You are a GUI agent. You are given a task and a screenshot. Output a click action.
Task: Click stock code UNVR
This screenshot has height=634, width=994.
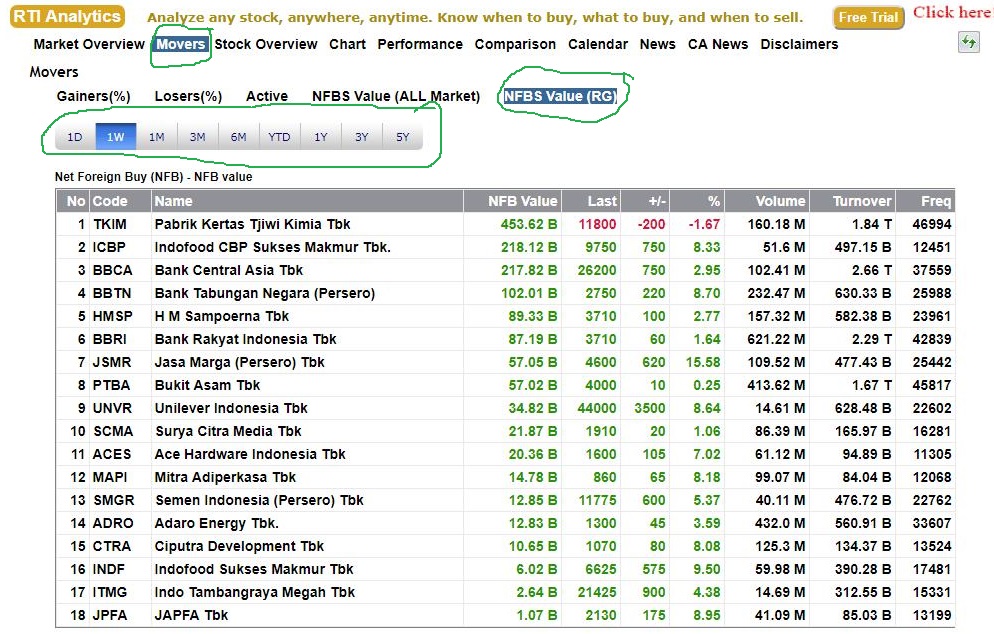tap(112, 408)
